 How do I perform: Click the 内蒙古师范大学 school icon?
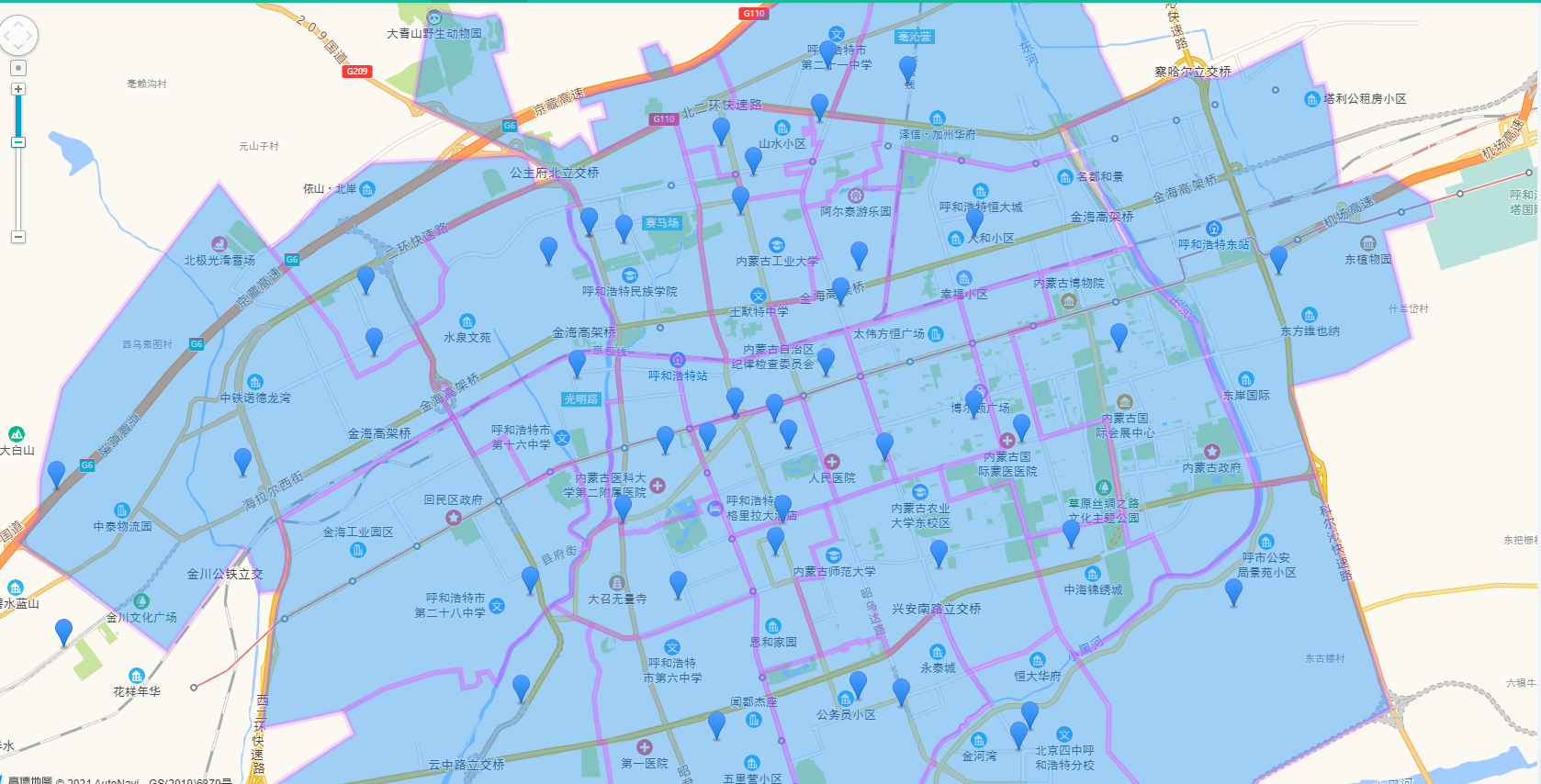click(x=833, y=555)
